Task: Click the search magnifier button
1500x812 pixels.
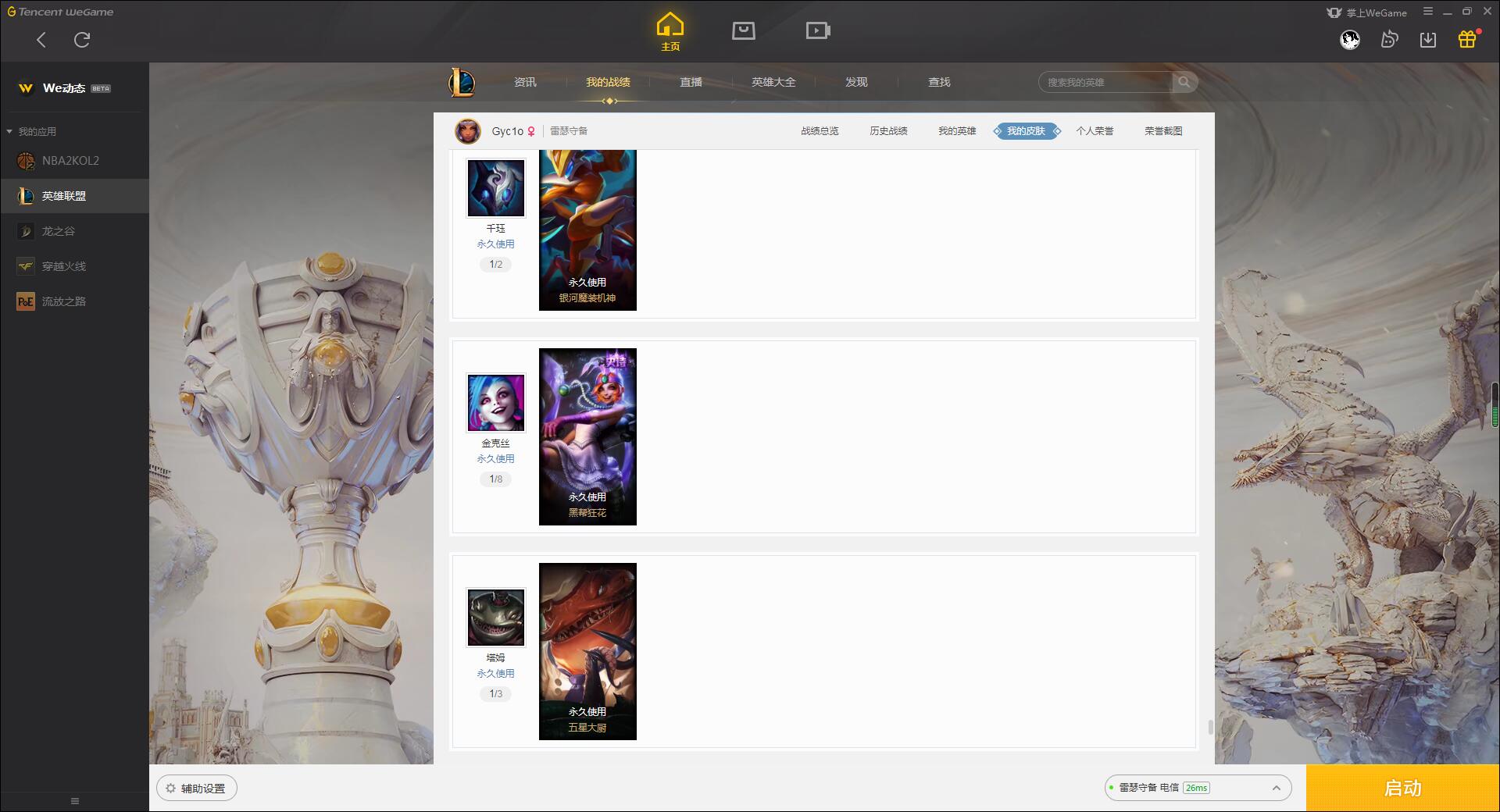Action: (x=1184, y=82)
